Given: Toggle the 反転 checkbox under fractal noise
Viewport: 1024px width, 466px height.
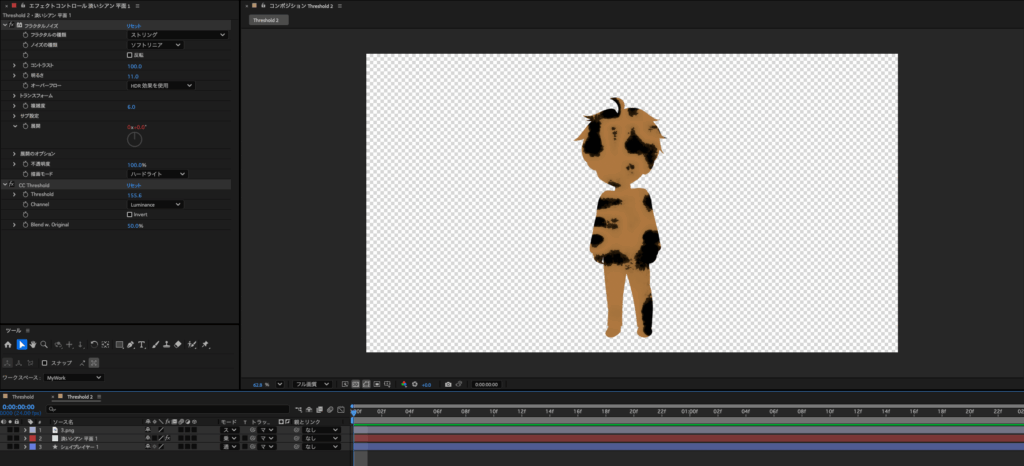Looking at the screenshot, I should [x=129, y=55].
